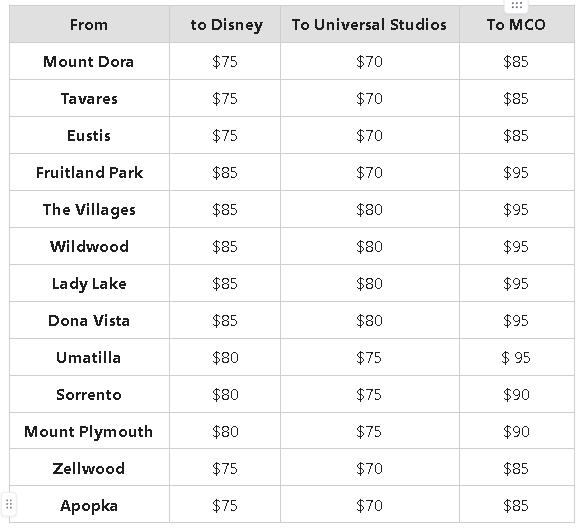Click the row drag handle beside Apopka
This screenshot has width=586, height=532.
tap(9, 505)
